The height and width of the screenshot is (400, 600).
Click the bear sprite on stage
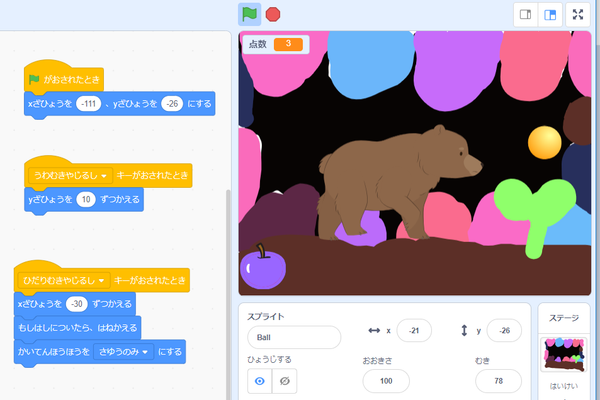pyautogui.click(x=399, y=184)
